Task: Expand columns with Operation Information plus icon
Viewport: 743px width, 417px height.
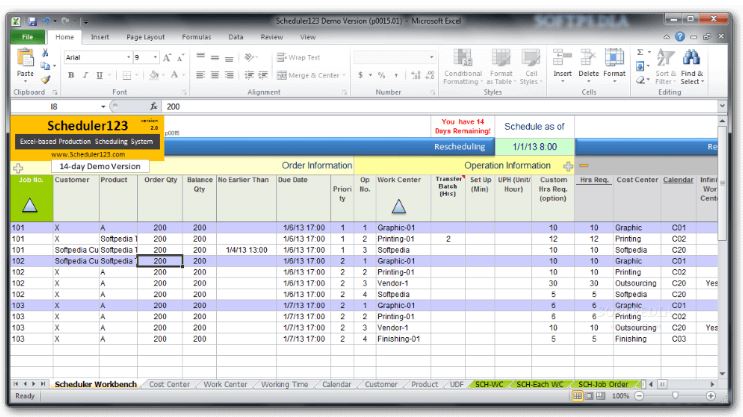Action: (568, 166)
